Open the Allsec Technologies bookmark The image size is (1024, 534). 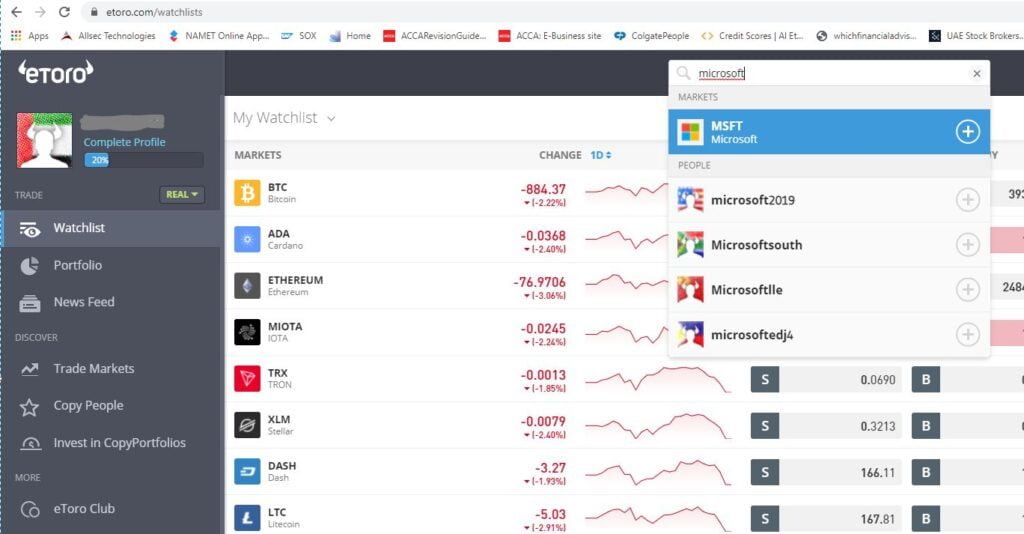(108, 36)
